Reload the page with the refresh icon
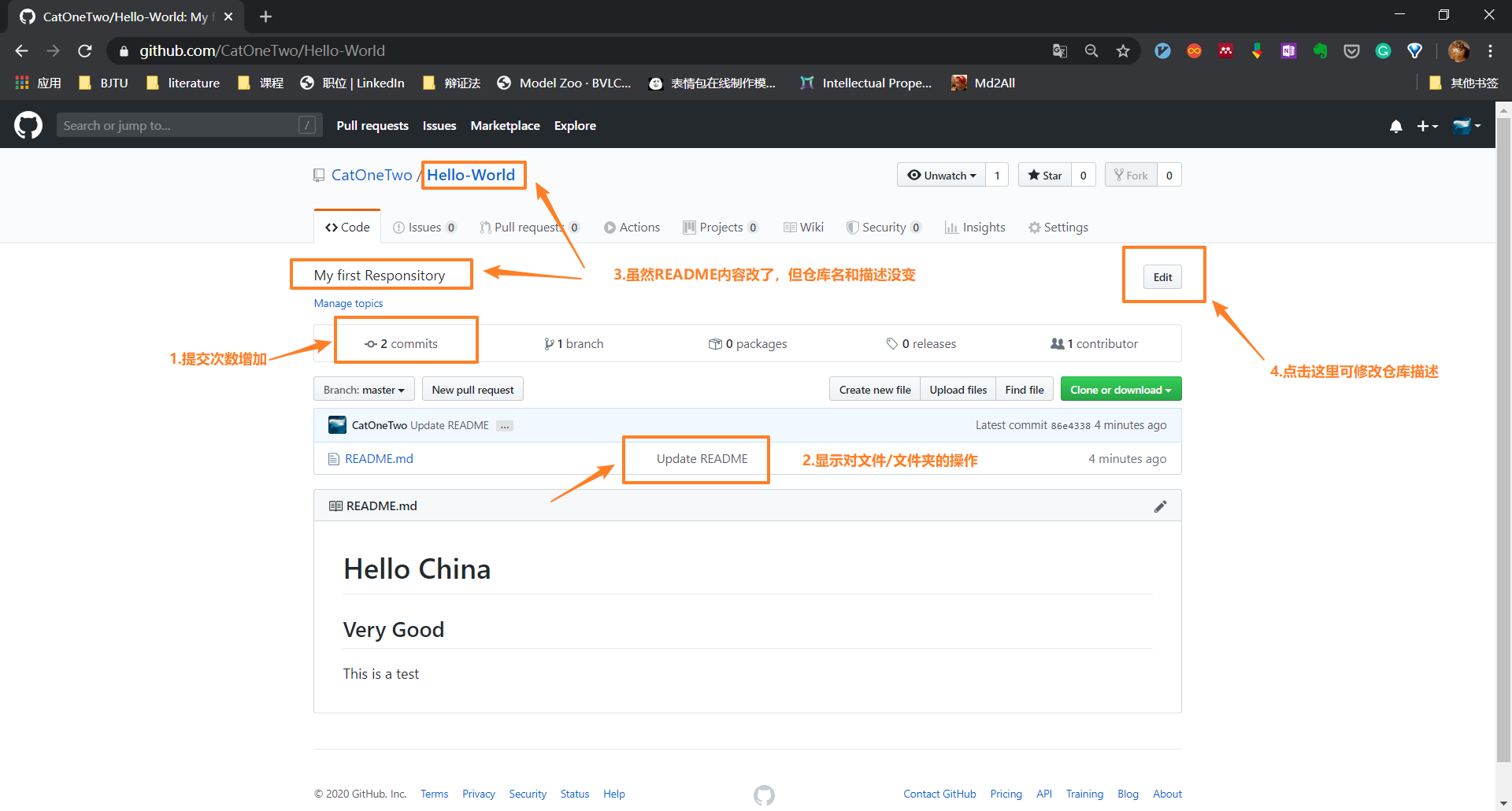The image size is (1512, 811). coord(85,51)
